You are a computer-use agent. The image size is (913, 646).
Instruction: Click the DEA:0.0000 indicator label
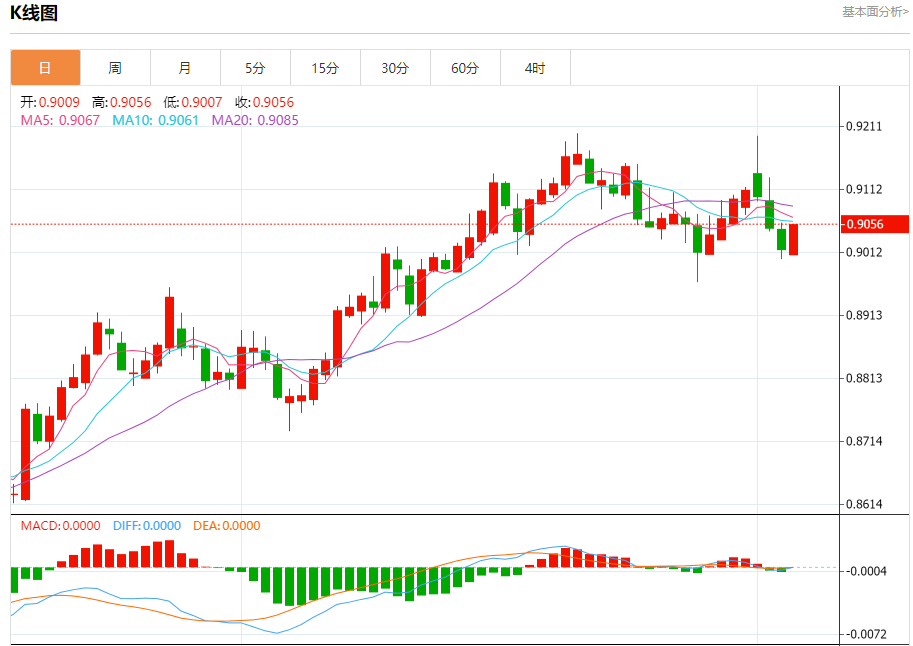pos(227,526)
